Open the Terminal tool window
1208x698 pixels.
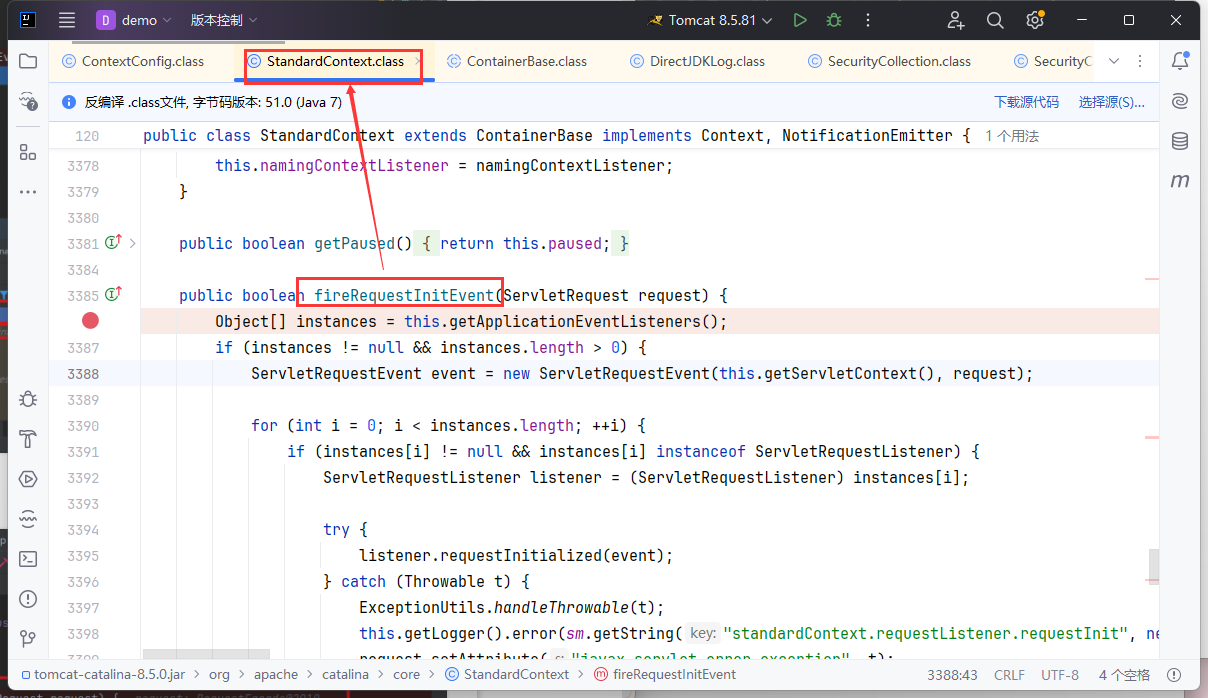coord(28,559)
